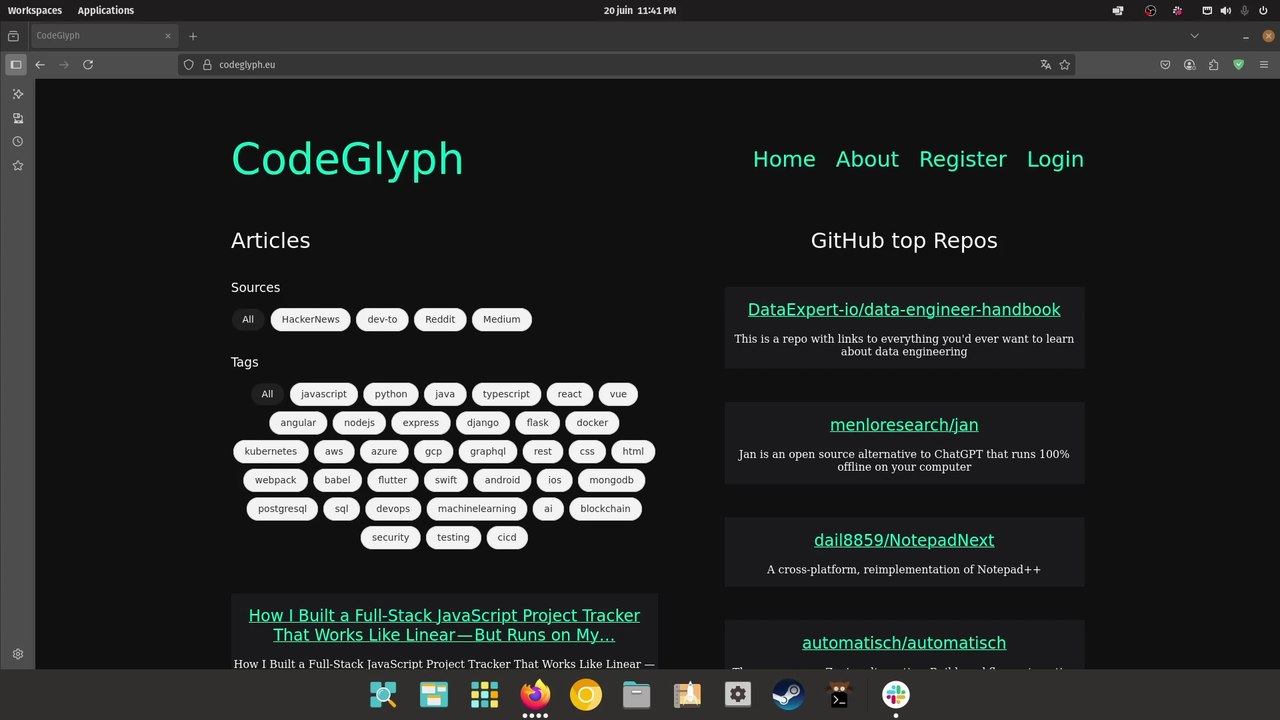1280x720 pixels.
Task: Open the dail8859/NotepadNext repo link
Action: coord(904,540)
